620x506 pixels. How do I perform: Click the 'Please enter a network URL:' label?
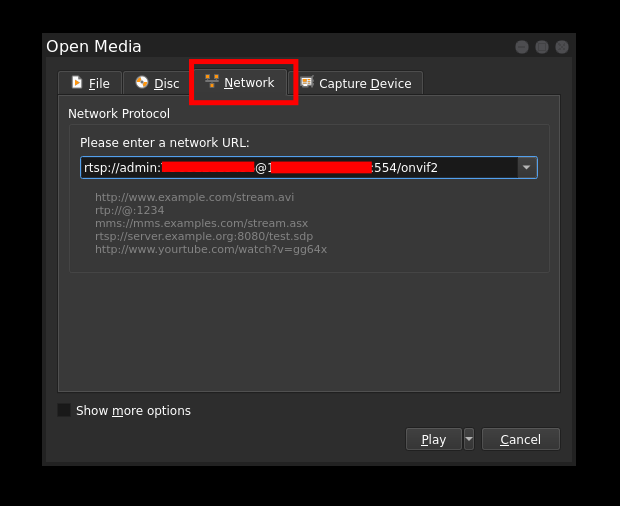coord(164,142)
